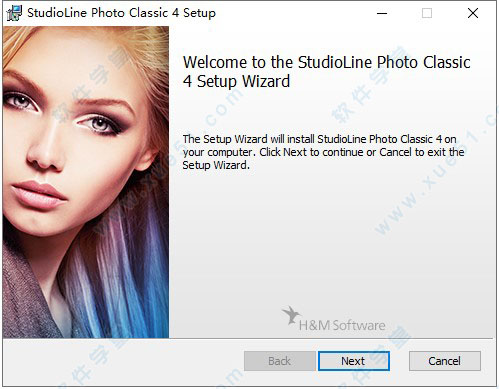The height and width of the screenshot is (389, 499).
Task: Click empty area left of Back button
Action: pyautogui.click(x=123, y=361)
